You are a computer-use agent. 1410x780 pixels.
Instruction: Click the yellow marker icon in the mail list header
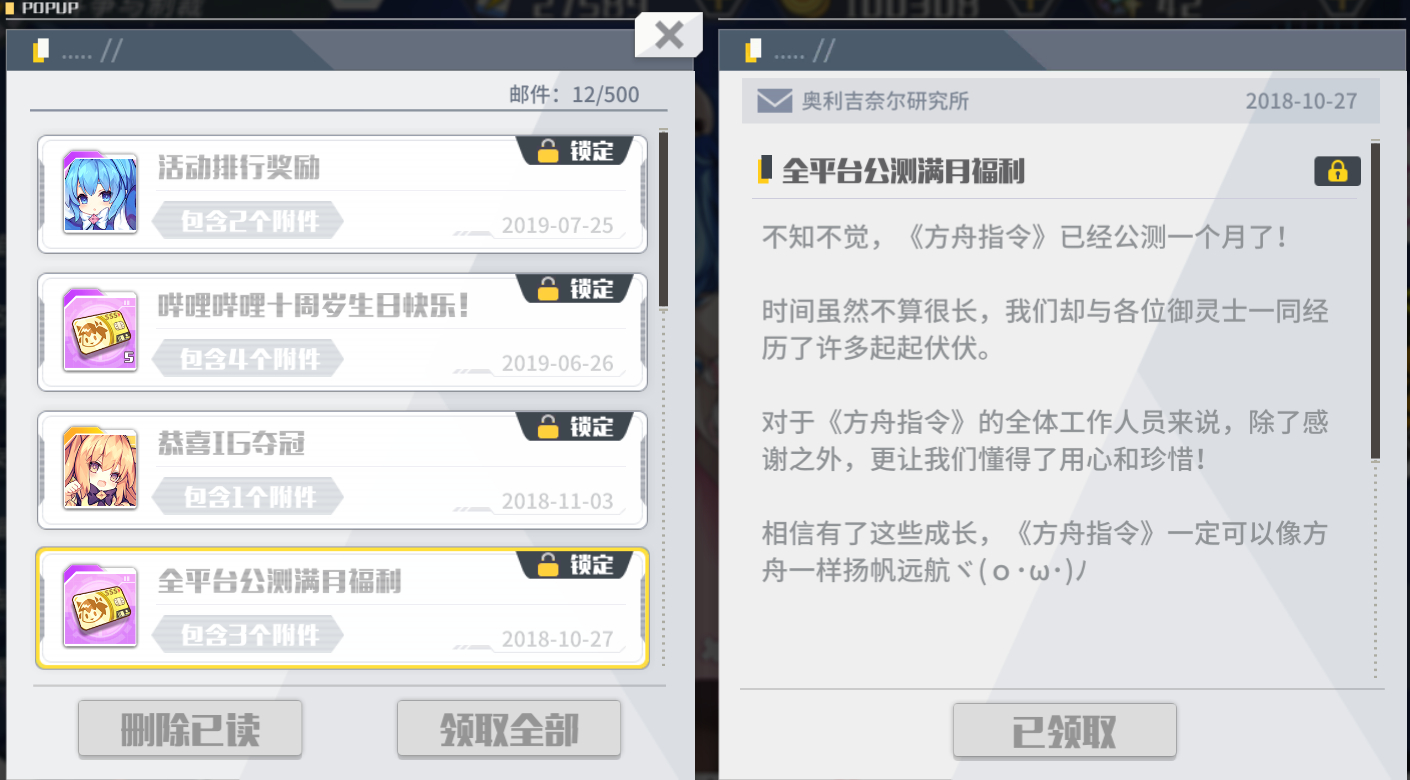41,50
